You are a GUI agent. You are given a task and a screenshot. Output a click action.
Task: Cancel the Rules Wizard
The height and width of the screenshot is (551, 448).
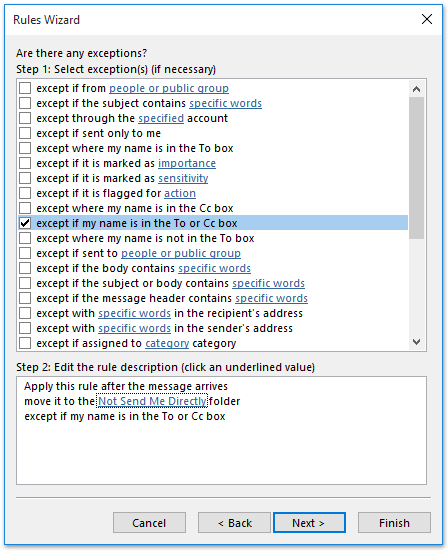click(x=149, y=523)
